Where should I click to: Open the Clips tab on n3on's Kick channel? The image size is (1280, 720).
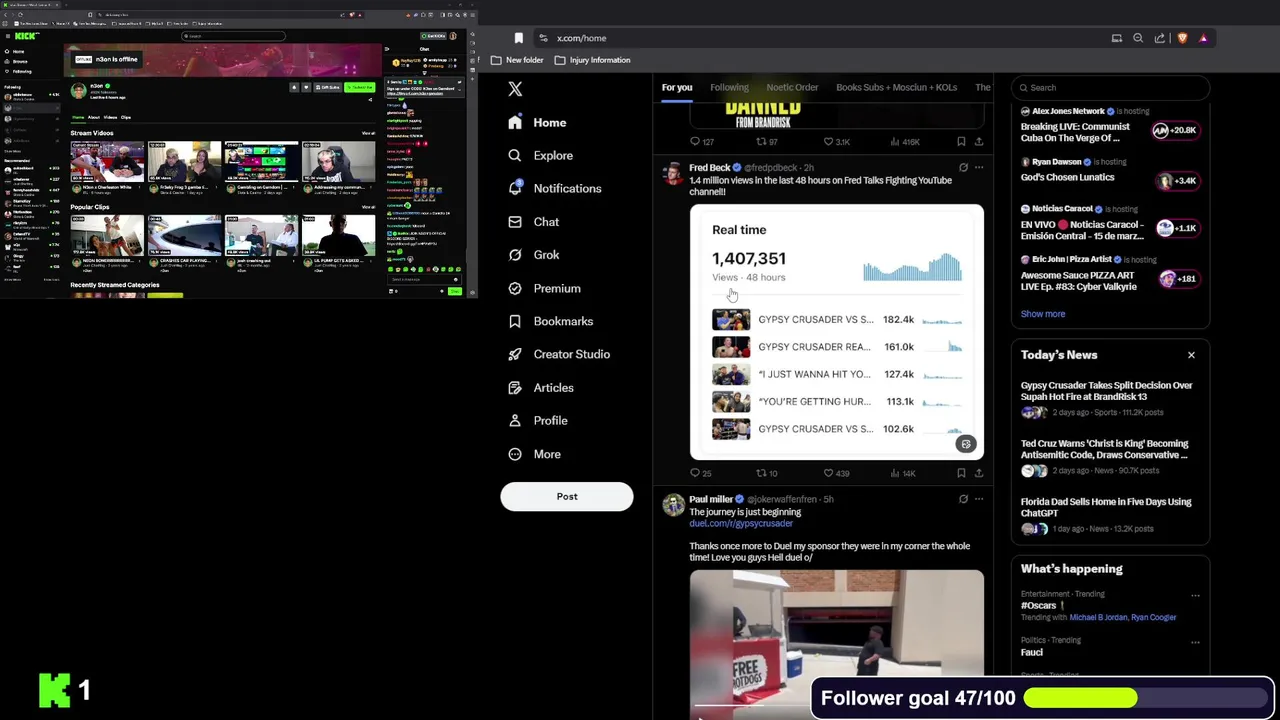coord(126,117)
